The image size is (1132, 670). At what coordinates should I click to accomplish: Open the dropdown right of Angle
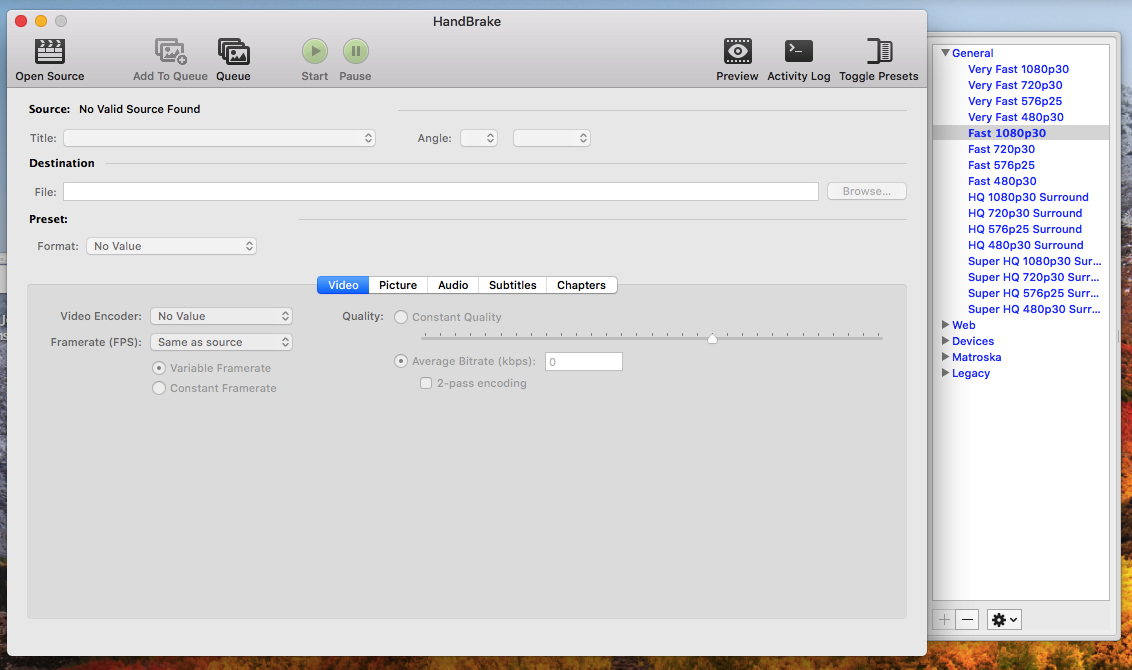click(552, 138)
